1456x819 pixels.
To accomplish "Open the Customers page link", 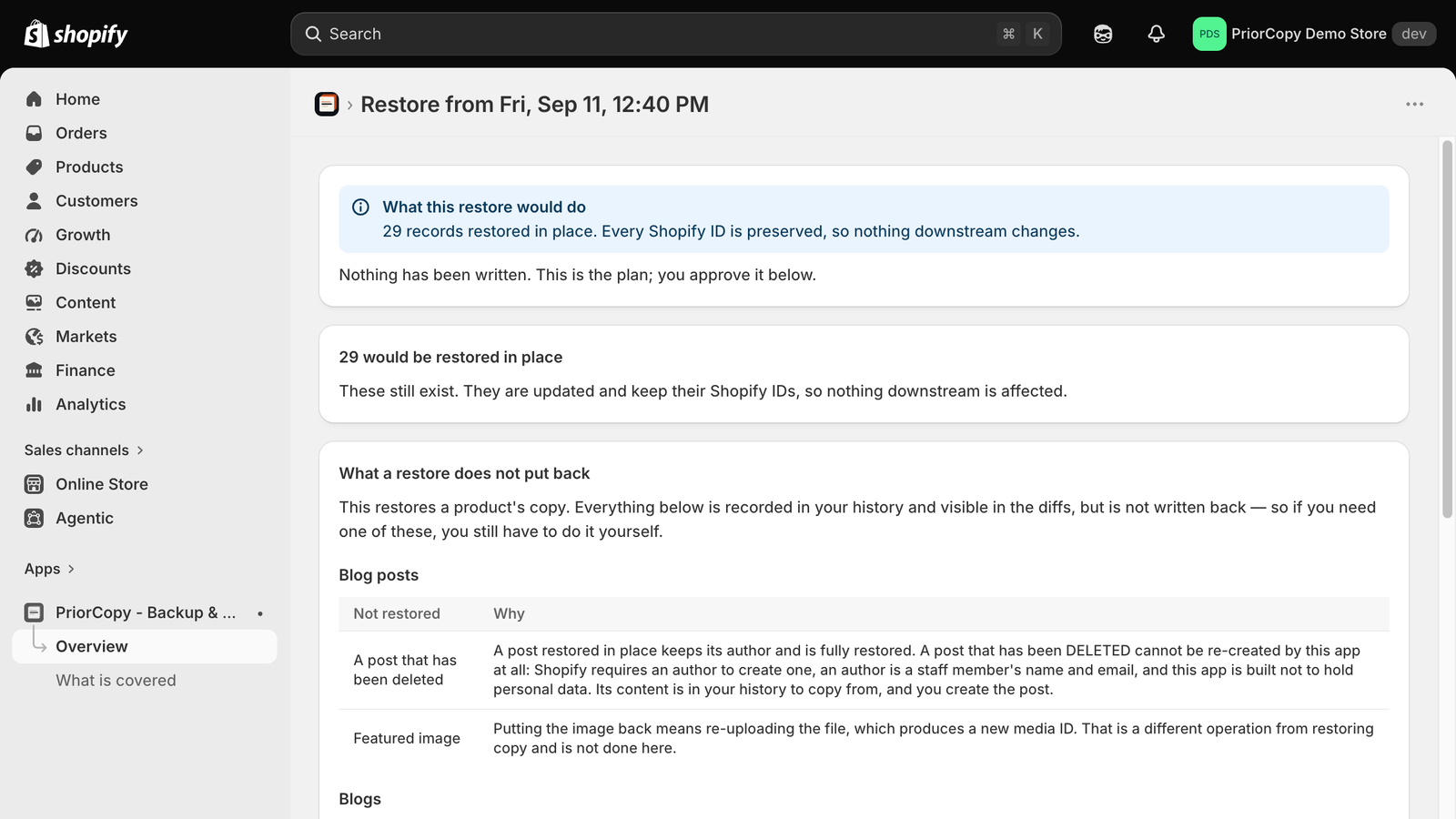I will pyautogui.click(x=96, y=201).
